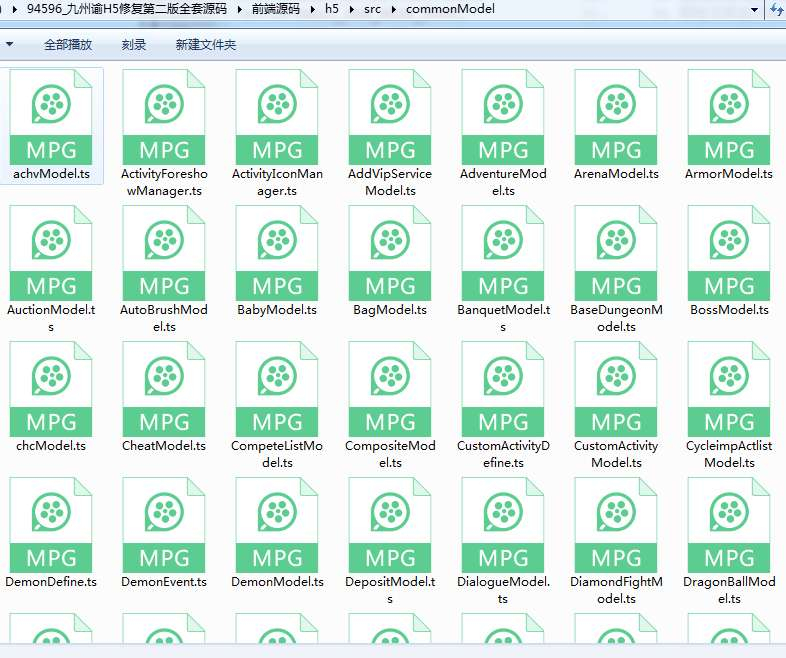The height and width of the screenshot is (658, 786).
Task: Select the DragonBallModel.ts file icon
Action: (729, 525)
